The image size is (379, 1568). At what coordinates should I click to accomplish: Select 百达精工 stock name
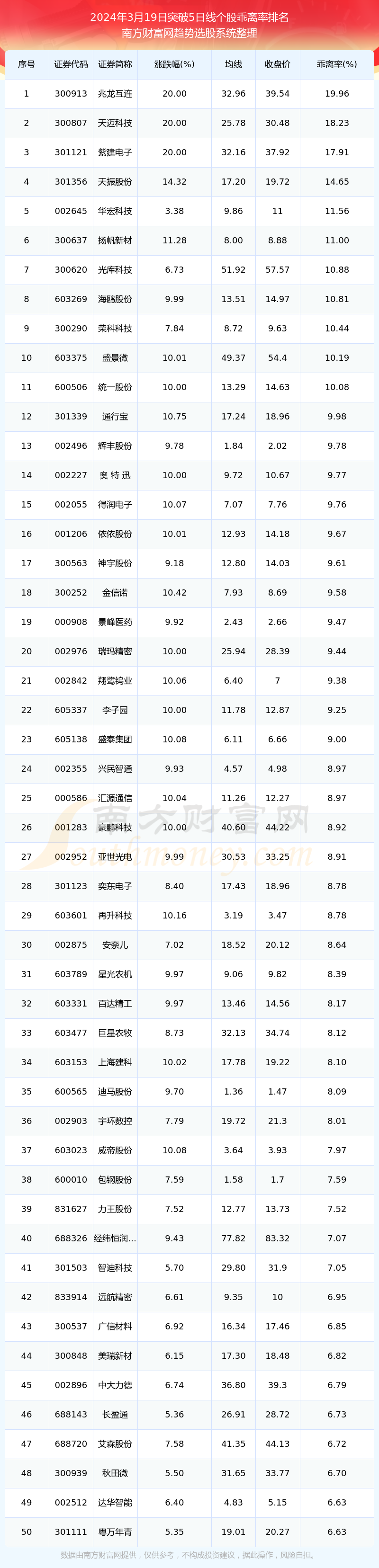pos(115,1003)
